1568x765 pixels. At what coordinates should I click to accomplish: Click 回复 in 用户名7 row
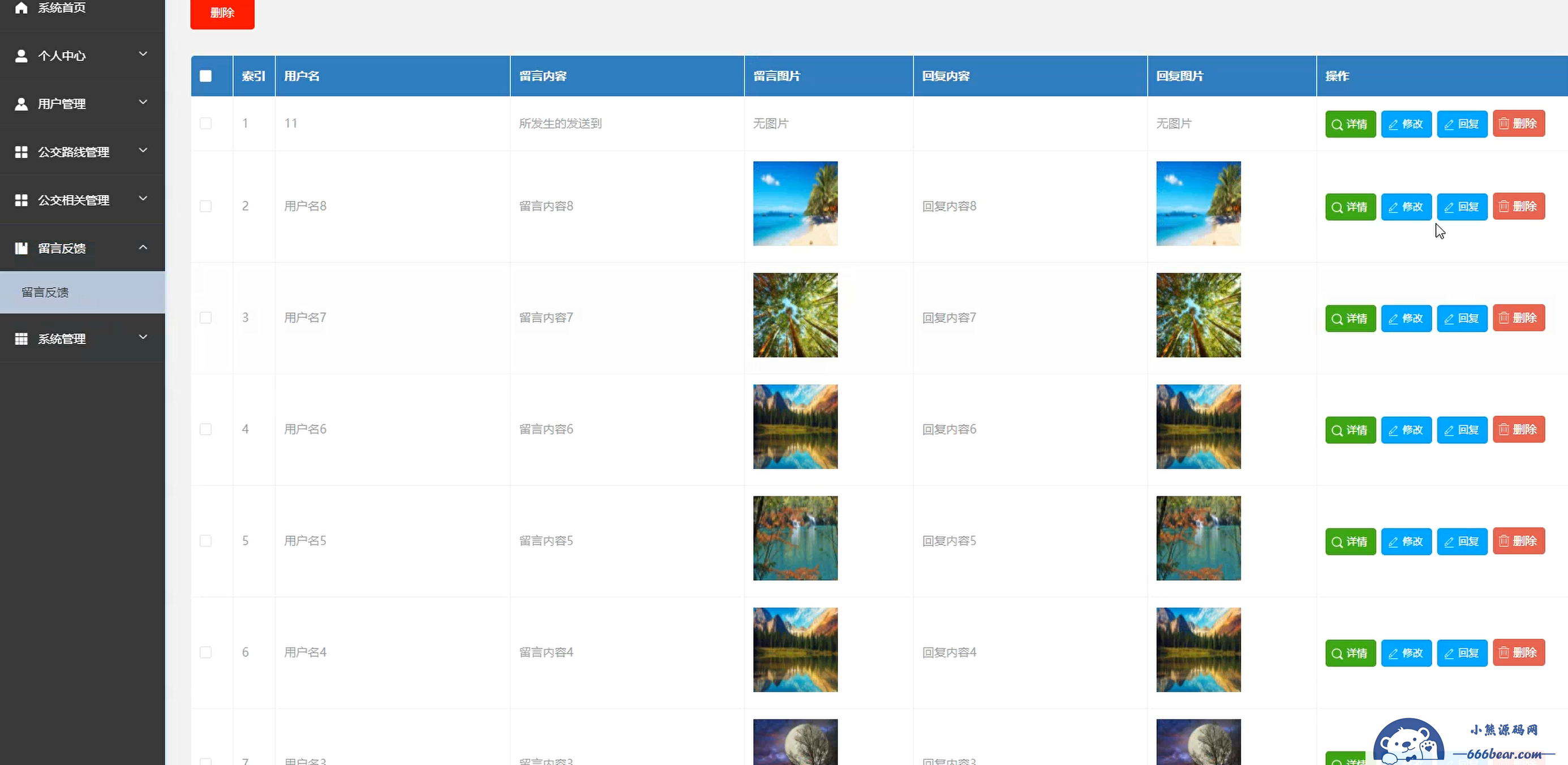(x=1462, y=319)
